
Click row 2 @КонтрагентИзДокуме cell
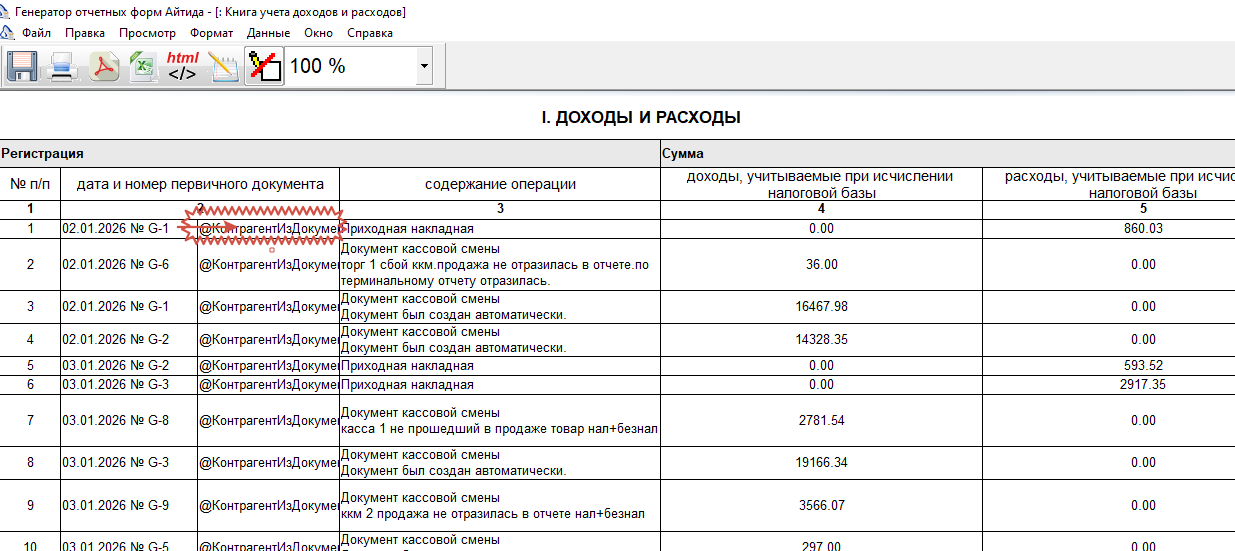point(268,265)
